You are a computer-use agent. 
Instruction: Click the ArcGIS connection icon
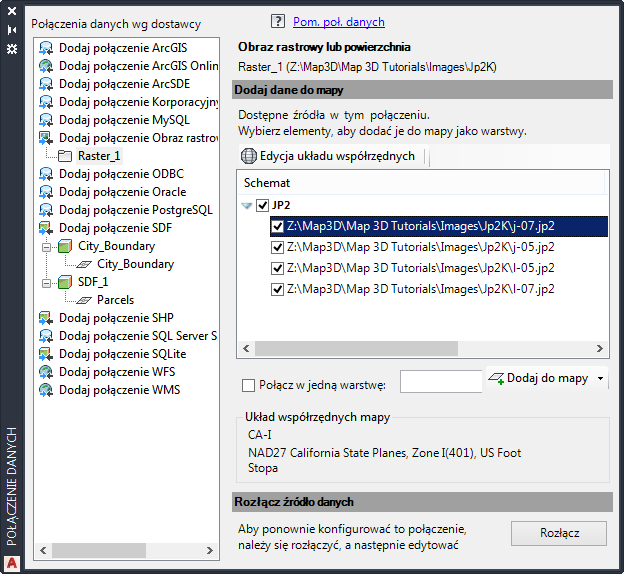(x=46, y=48)
